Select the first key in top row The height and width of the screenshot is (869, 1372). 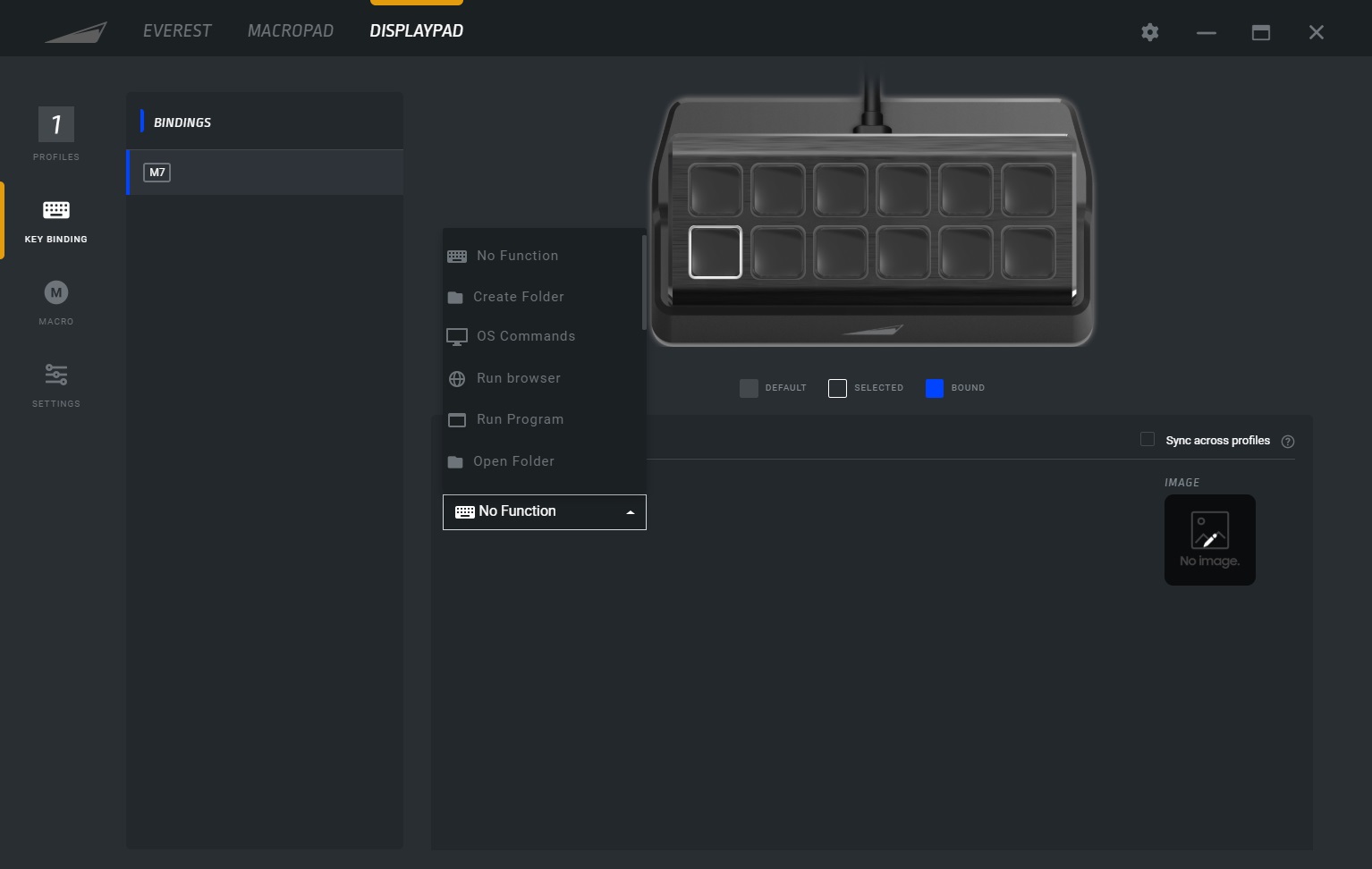[716, 190]
